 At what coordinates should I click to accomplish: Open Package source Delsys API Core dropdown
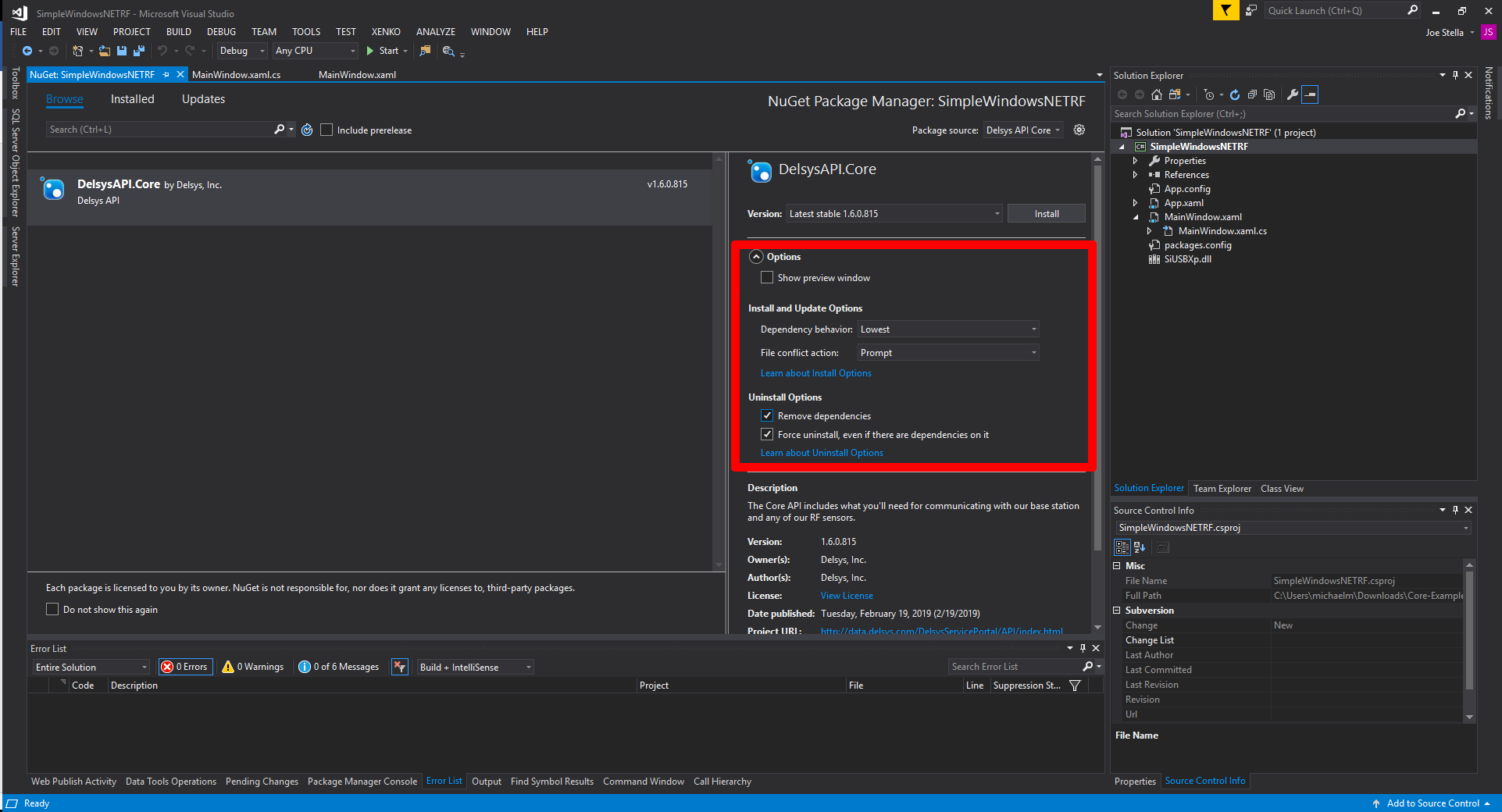[x=1023, y=130]
